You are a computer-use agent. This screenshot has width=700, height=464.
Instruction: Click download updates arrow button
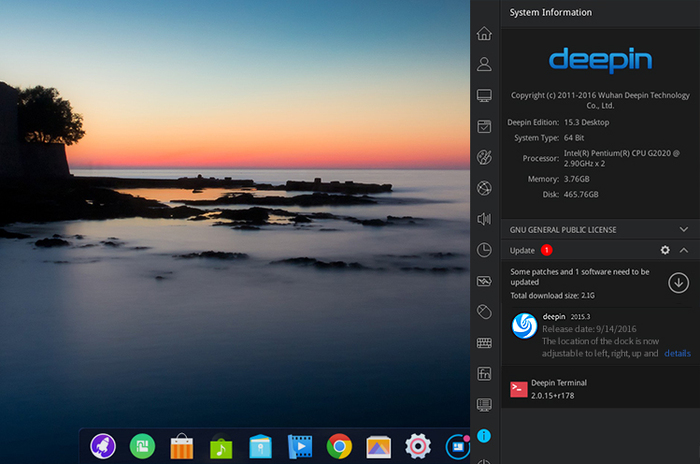click(x=679, y=283)
